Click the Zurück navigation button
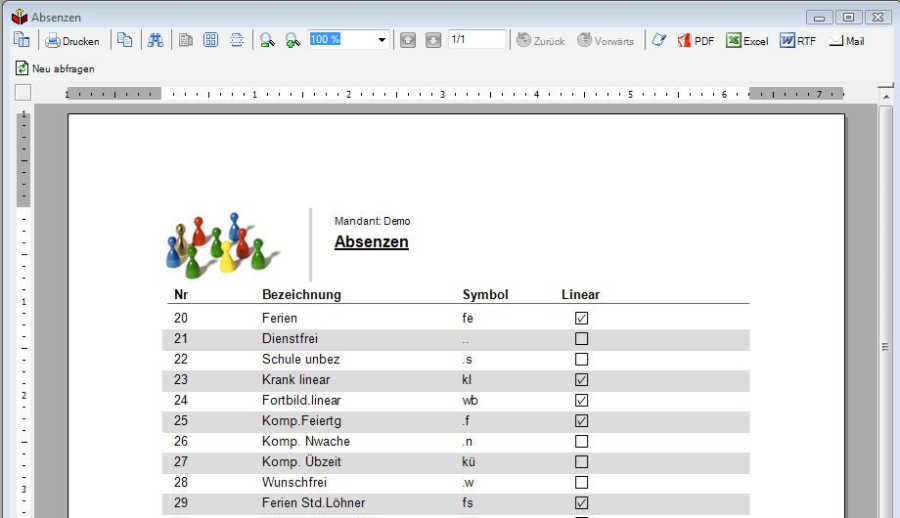Image resolution: width=900 pixels, height=518 pixels. pyautogui.click(x=541, y=40)
